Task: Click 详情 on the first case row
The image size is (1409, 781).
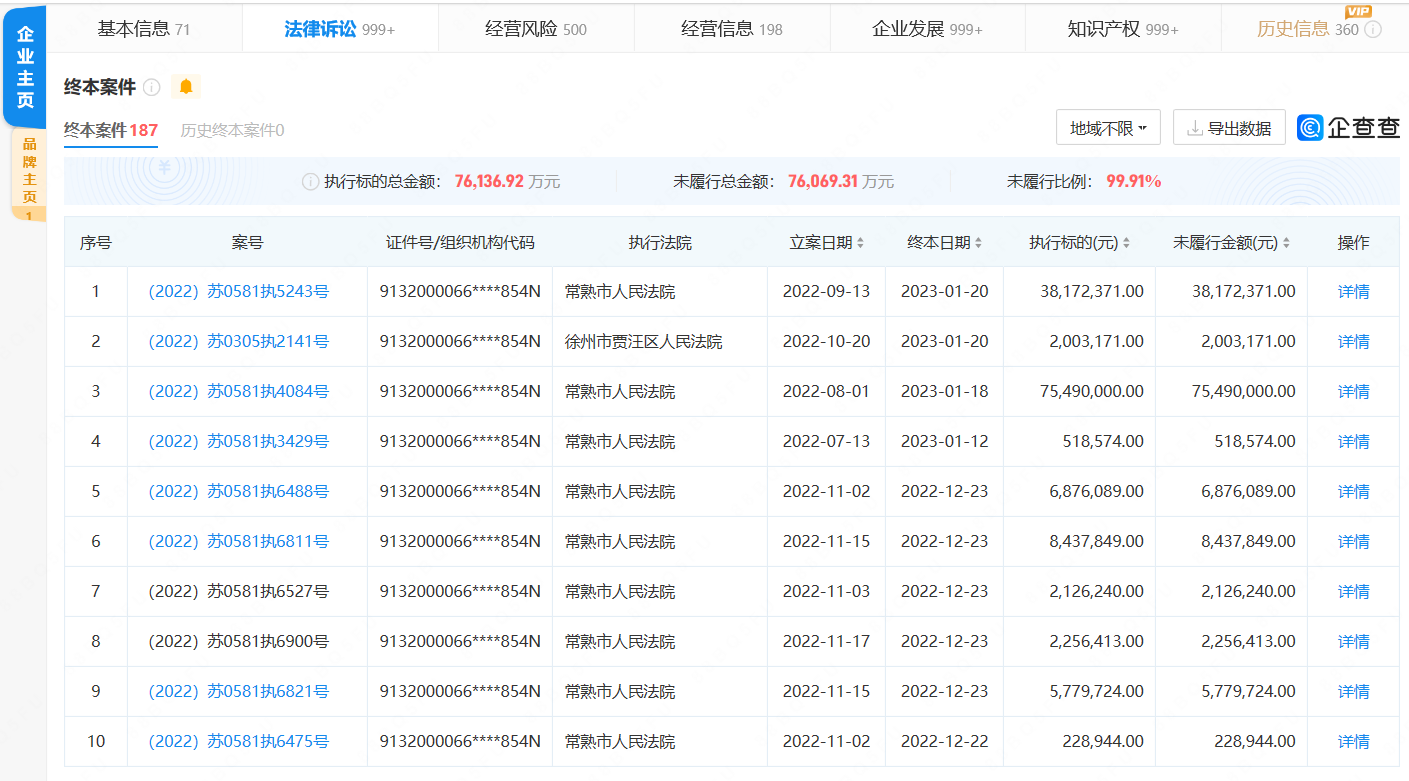Action: 1352,291
